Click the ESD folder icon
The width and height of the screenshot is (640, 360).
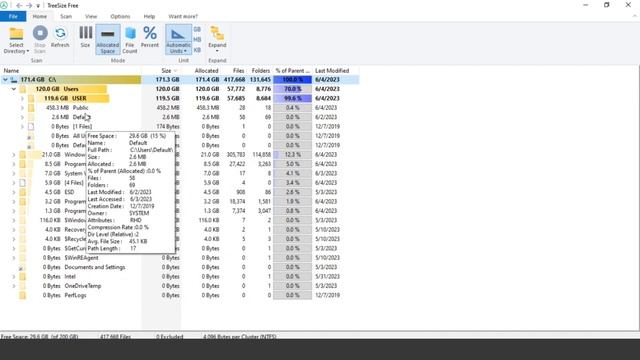click(23, 192)
